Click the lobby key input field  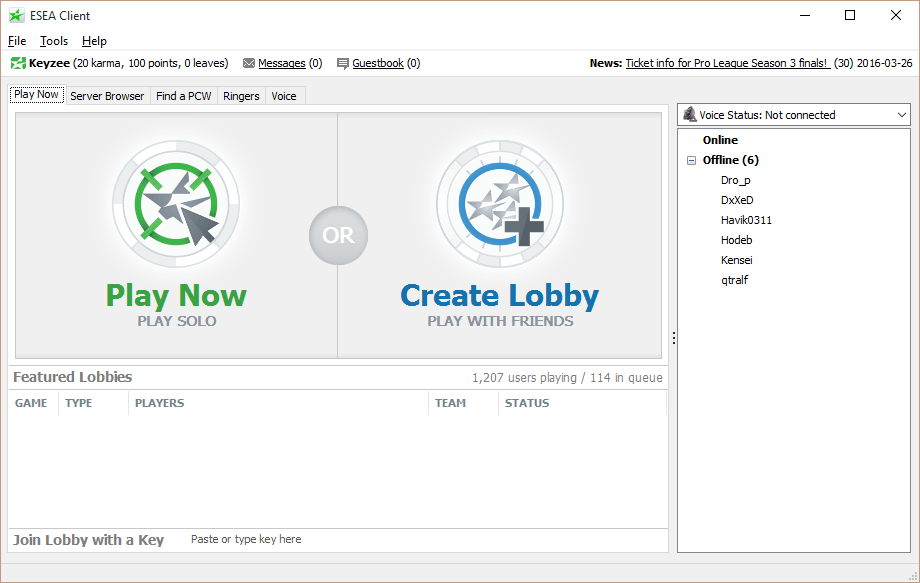pyautogui.click(x=427, y=540)
